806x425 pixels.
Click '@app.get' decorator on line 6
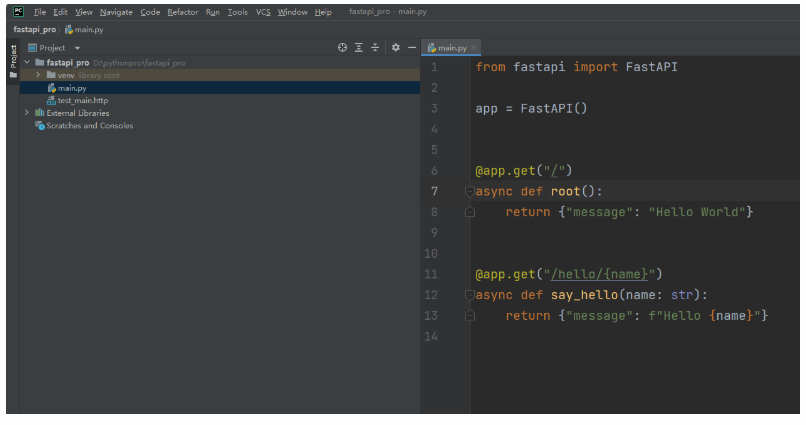[505, 171]
